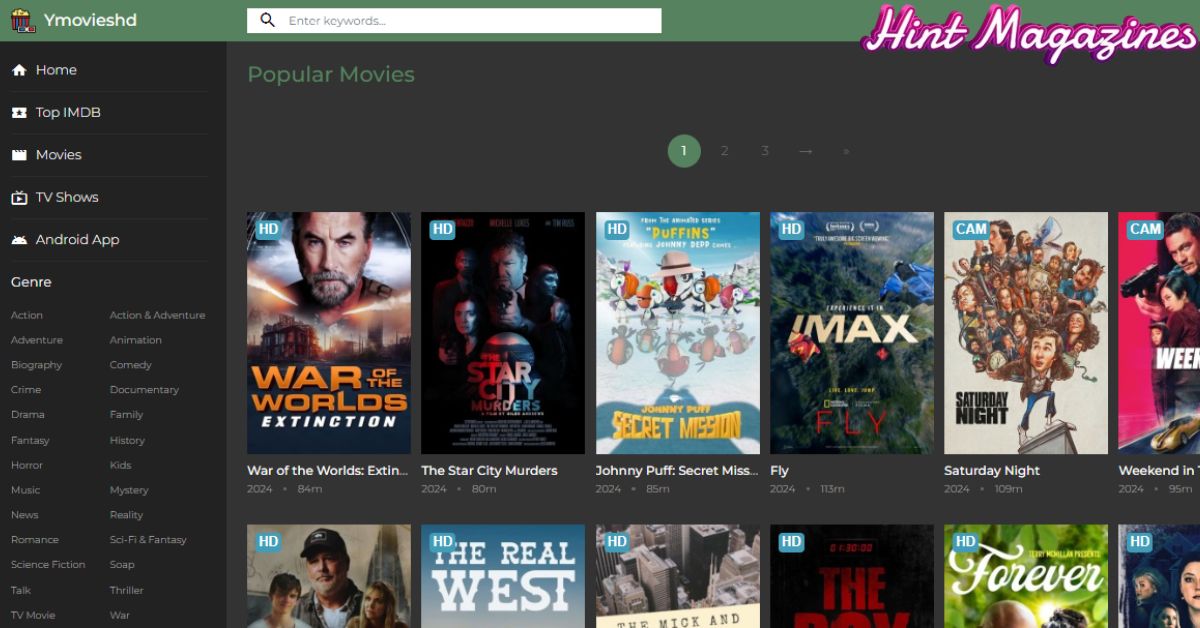Viewport: 1200px width, 628px height.
Task: Open the Johnny Puff Secret Mission poster
Action: click(678, 333)
